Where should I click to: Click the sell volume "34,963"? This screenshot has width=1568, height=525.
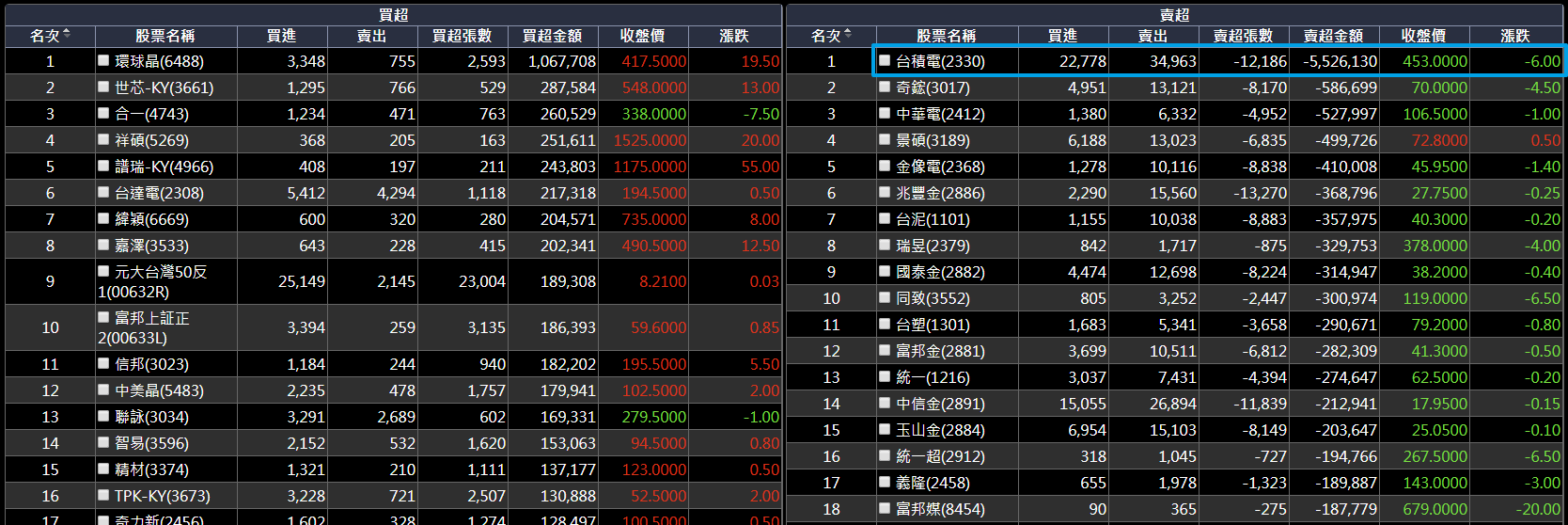point(1173,61)
